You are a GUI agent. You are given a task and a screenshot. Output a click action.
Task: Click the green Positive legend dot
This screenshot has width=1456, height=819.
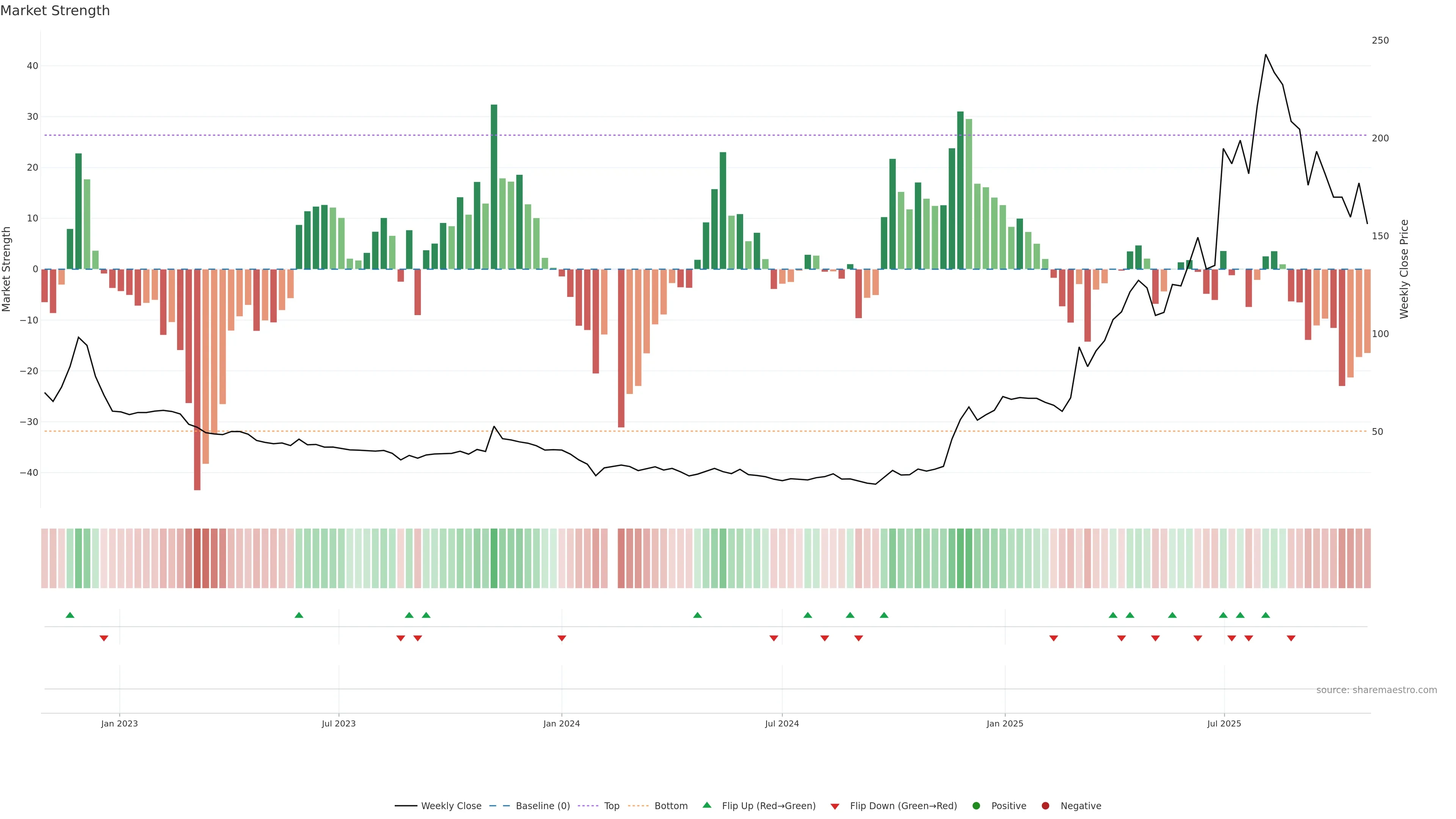pos(976,806)
